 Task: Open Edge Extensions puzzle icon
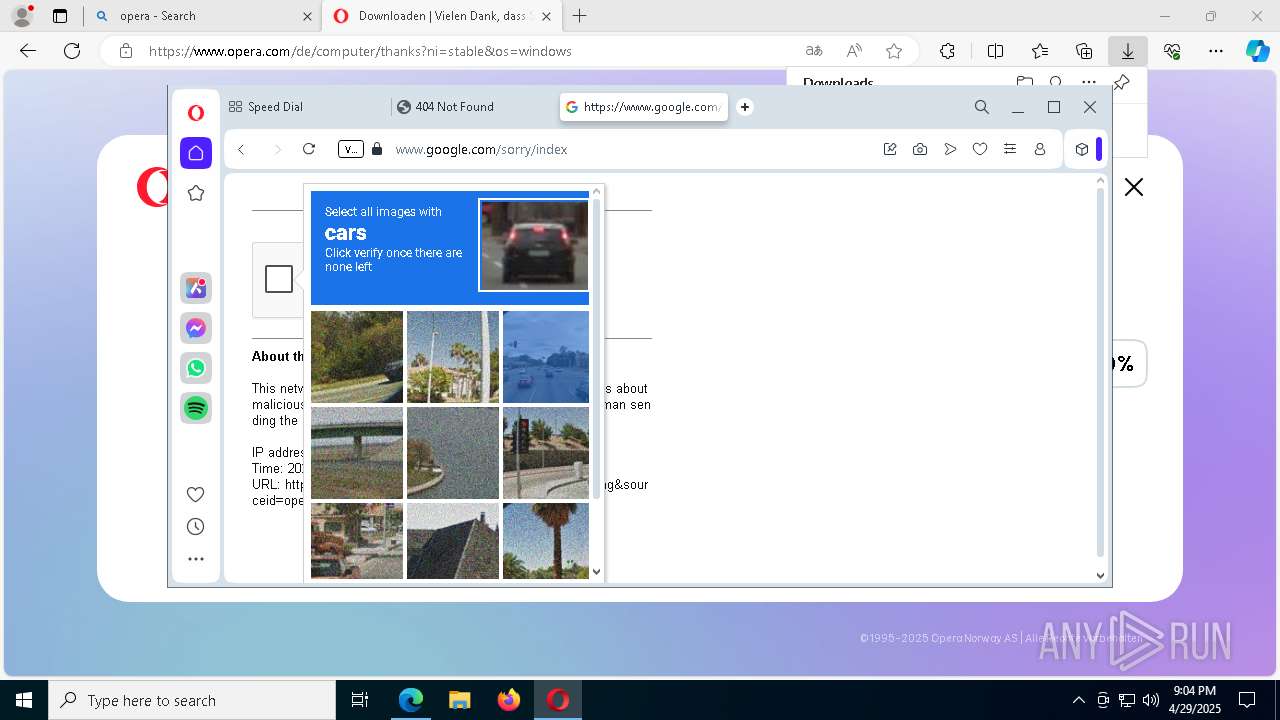pyautogui.click(x=948, y=51)
